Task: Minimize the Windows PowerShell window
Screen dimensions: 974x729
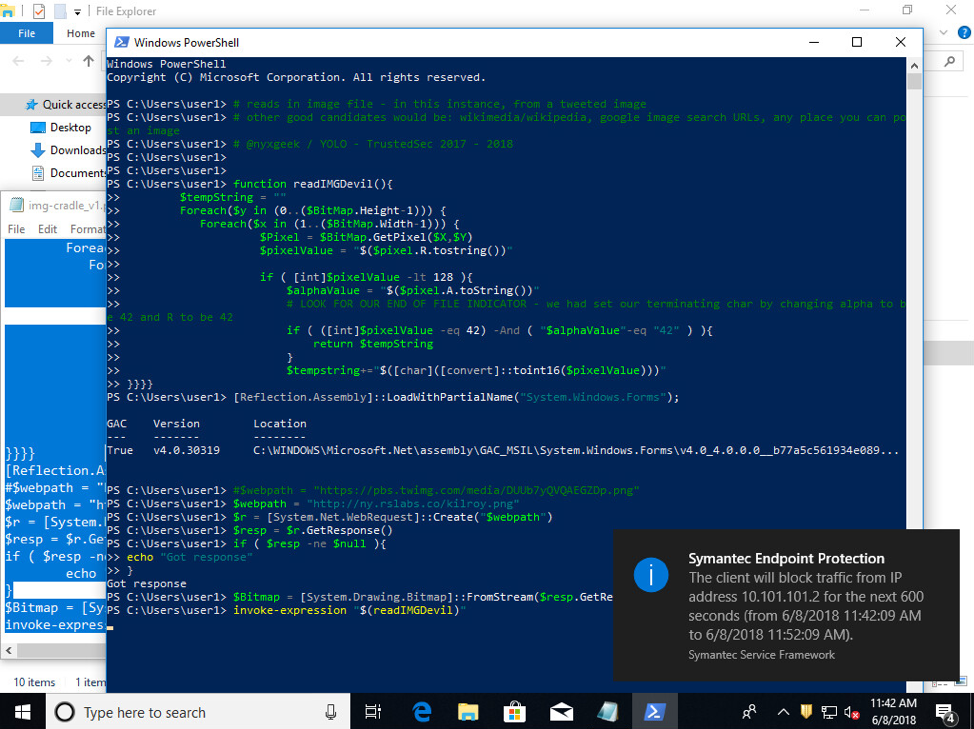Action: [814, 42]
